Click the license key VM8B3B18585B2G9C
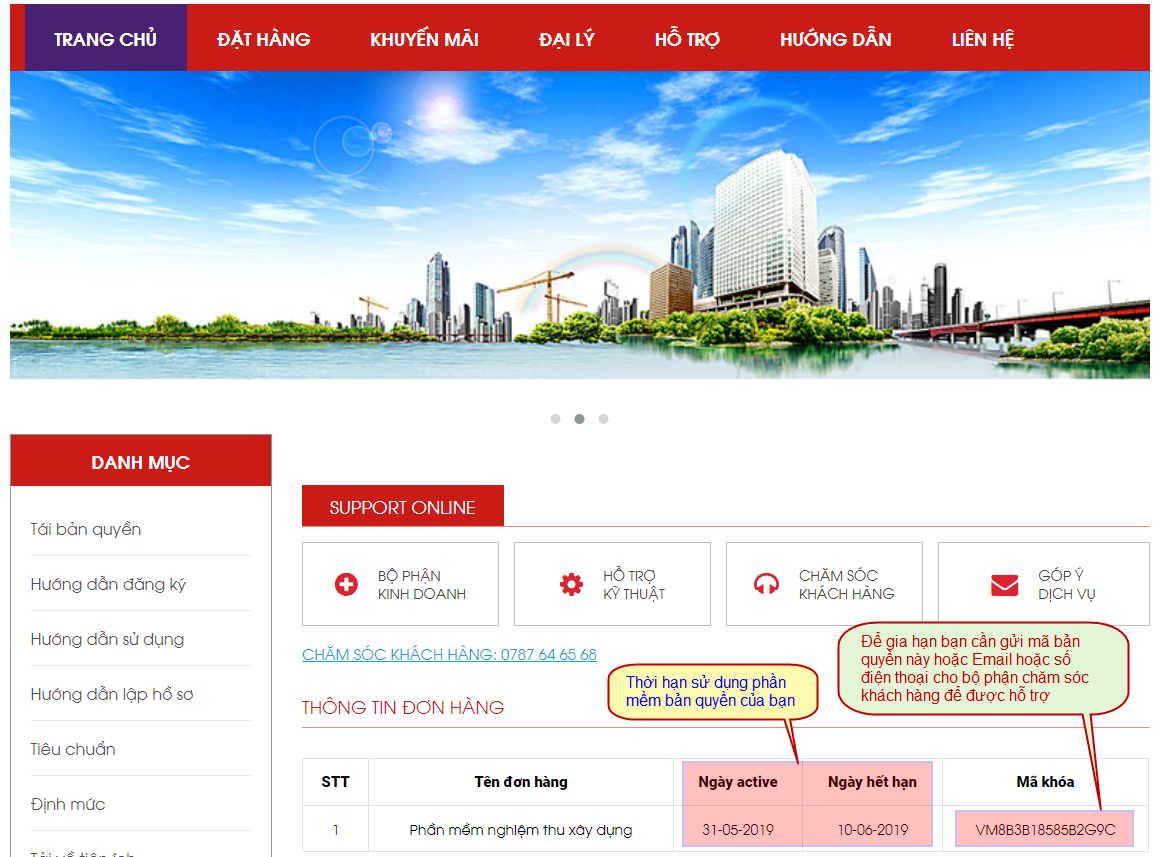This screenshot has height=857, width=1156. (1045, 829)
